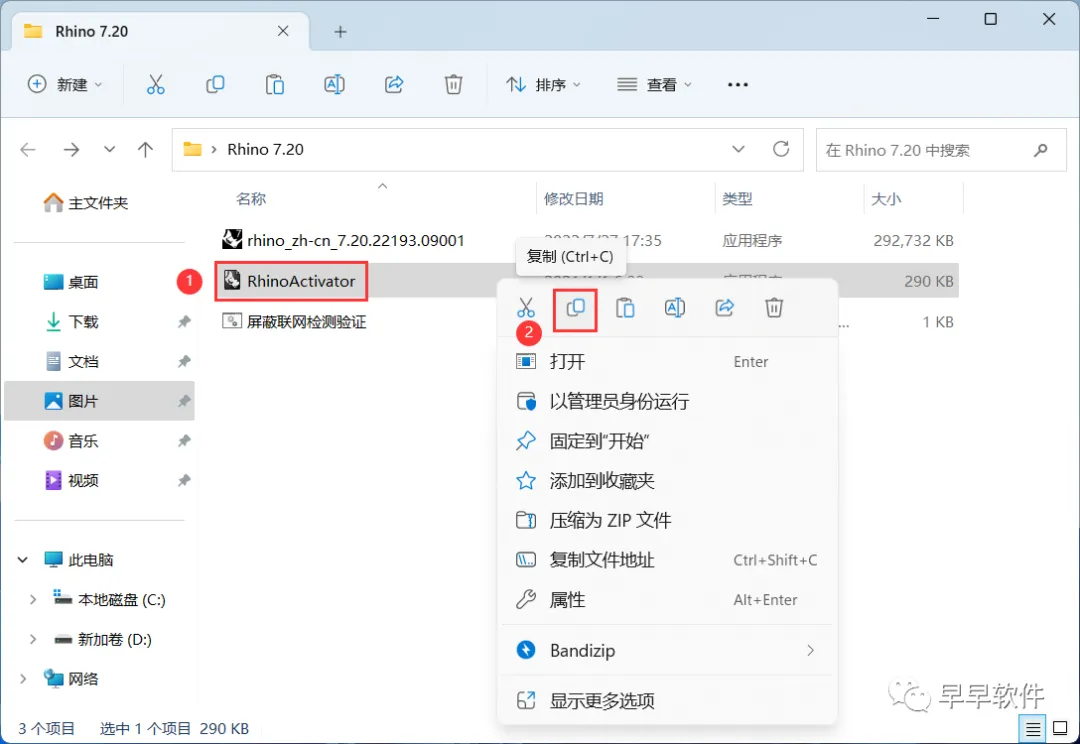Viewport: 1080px width, 744px height.
Task: Sort by the 大小 column header
Action: pyautogui.click(x=886, y=199)
